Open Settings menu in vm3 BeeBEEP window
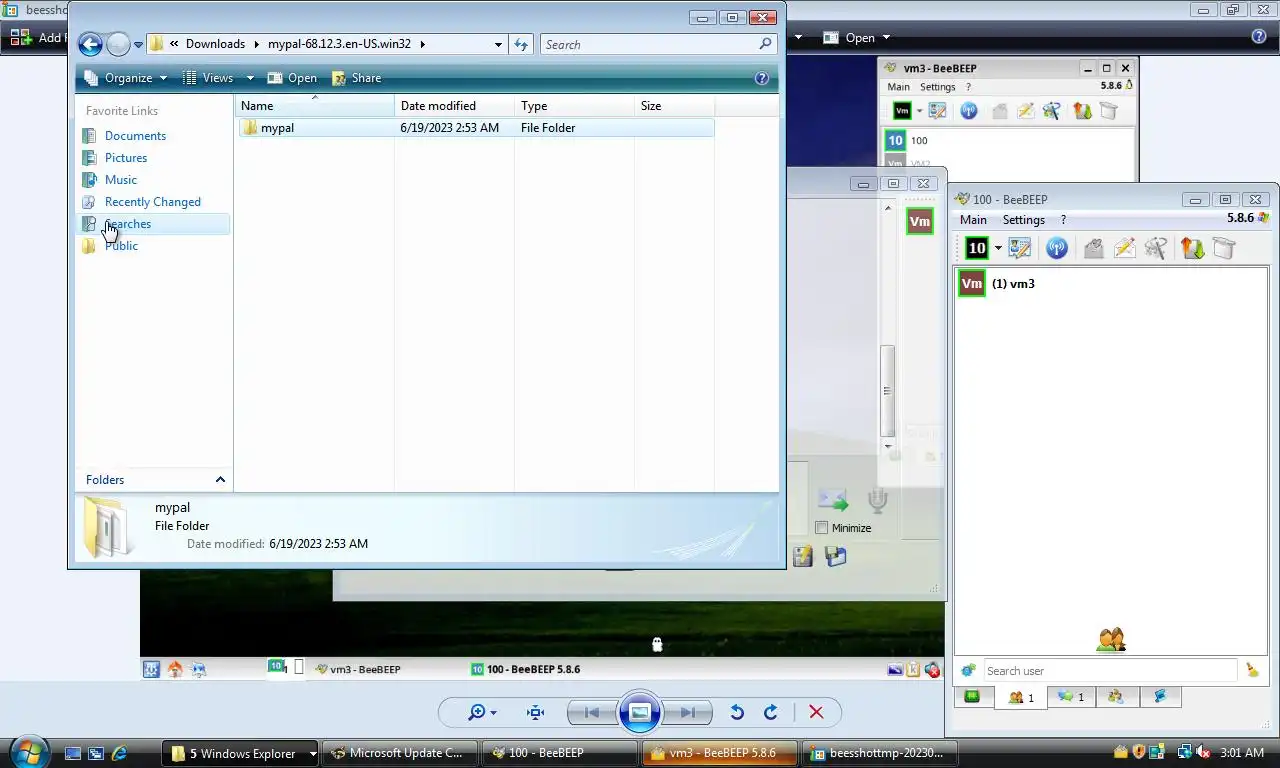The height and width of the screenshot is (768, 1280). 937,87
